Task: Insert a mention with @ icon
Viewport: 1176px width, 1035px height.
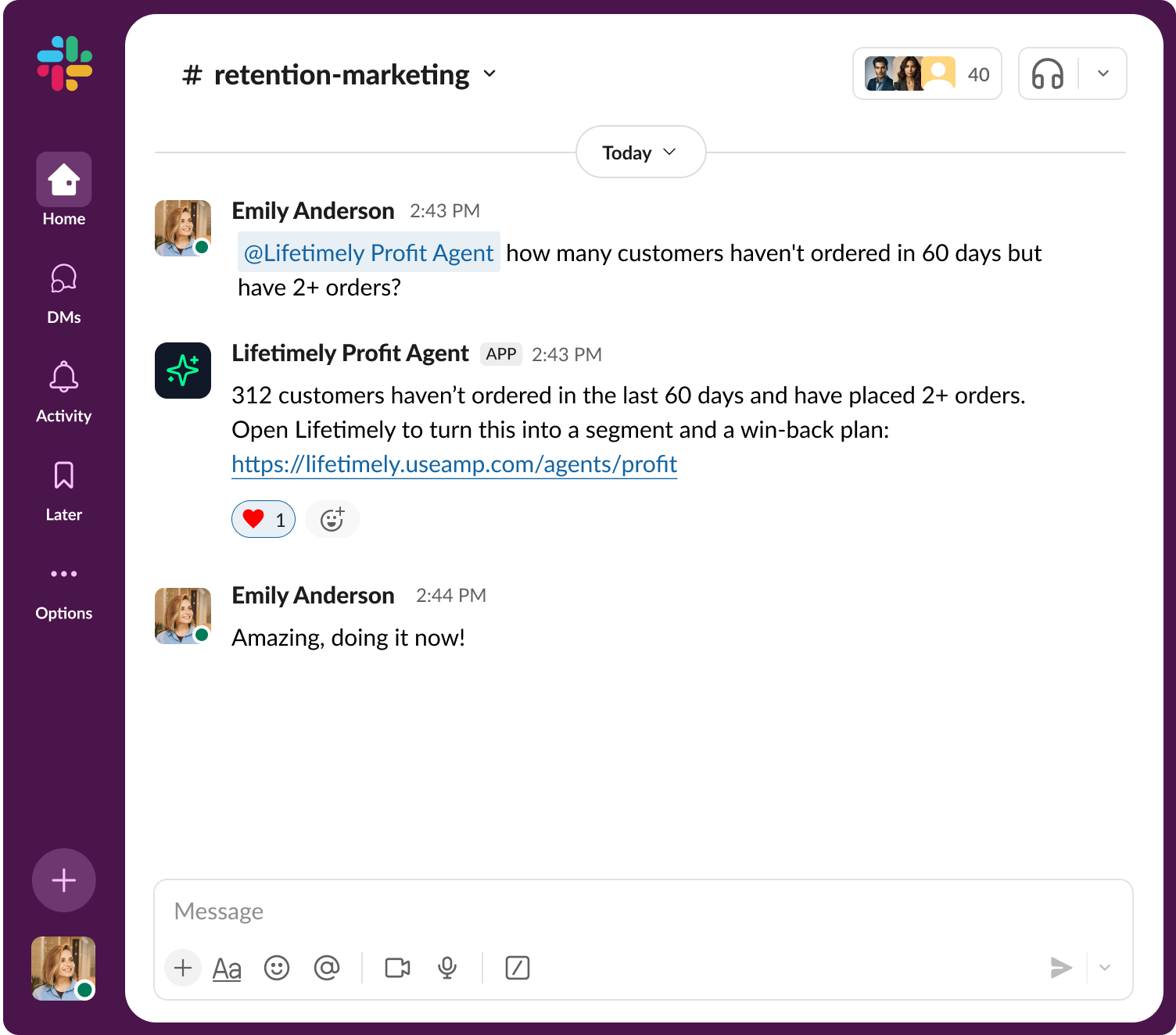Action: tap(327, 968)
